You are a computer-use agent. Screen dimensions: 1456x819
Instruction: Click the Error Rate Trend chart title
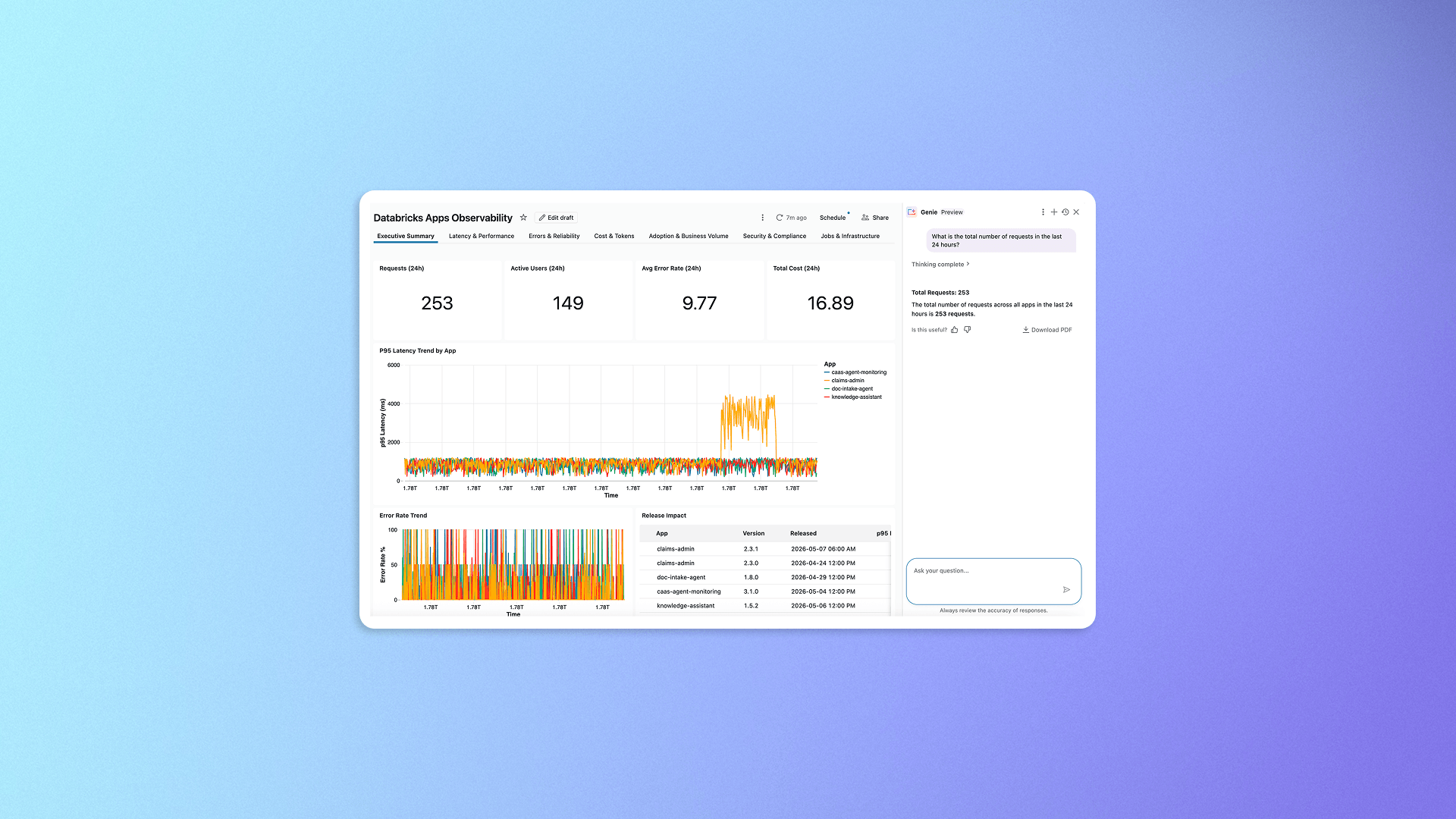click(403, 516)
